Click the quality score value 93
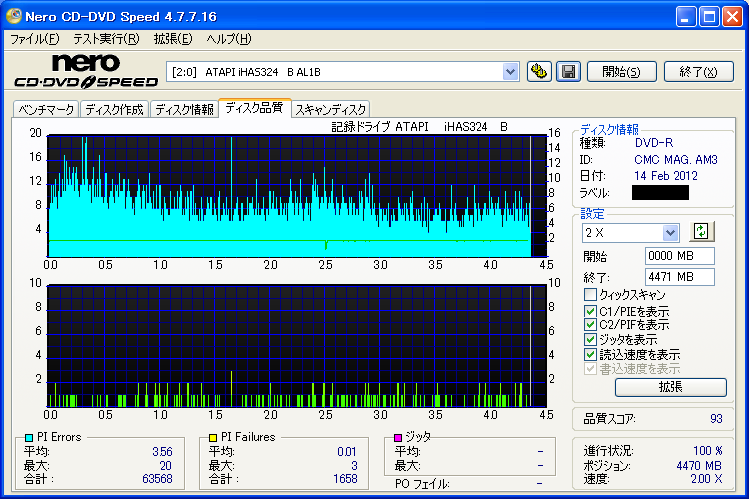This screenshot has height=499, width=749. tap(716, 419)
